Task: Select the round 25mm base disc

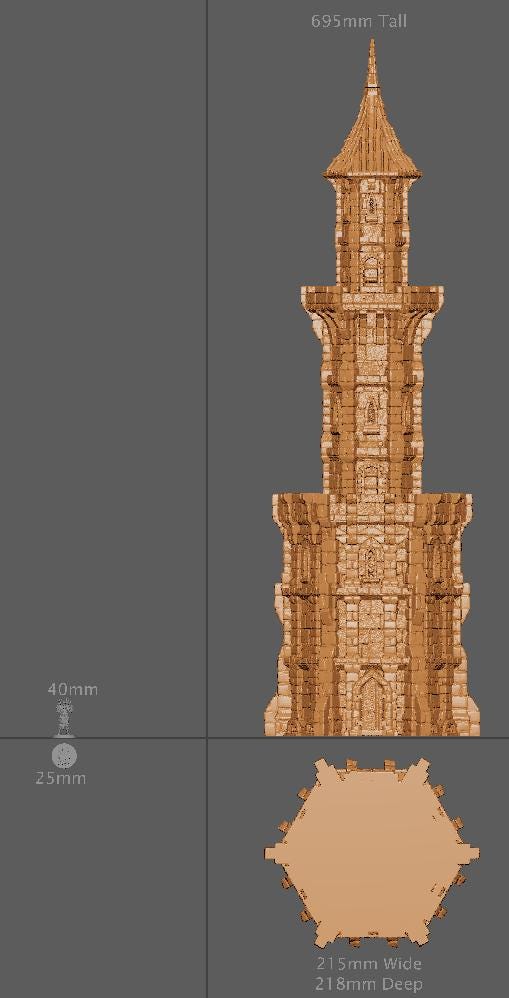Action: point(64,756)
